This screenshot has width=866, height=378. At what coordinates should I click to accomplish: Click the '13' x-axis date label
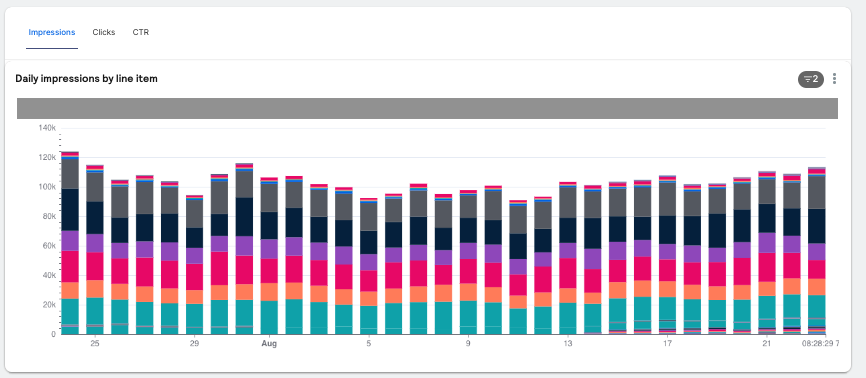click(x=568, y=344)
